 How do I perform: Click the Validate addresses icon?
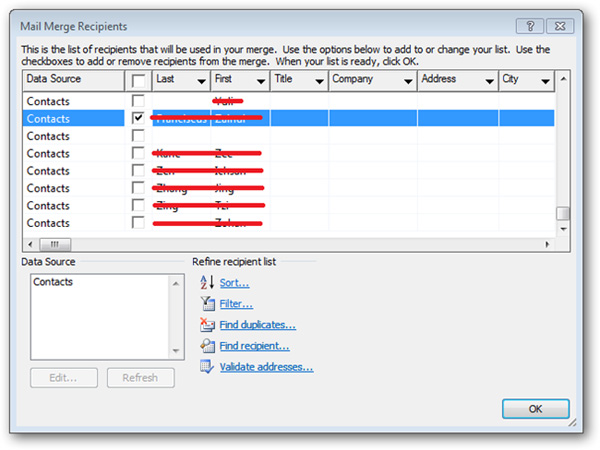click(207, 367)
